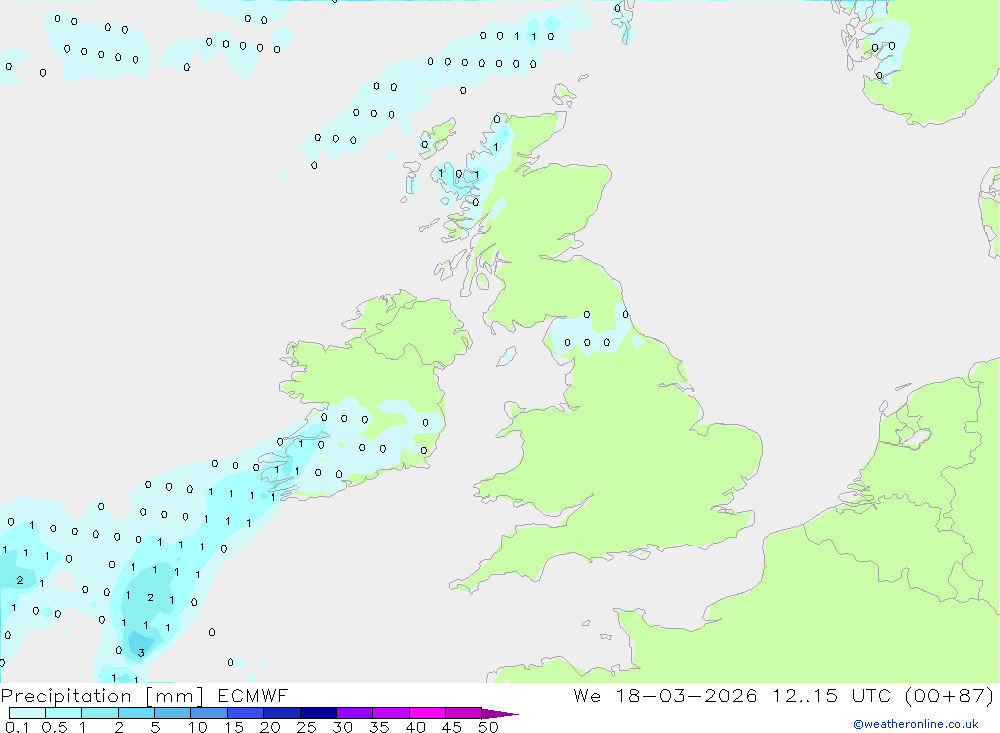Image resolution: width=1000 pixels, height=733 pixels.
Task: Click the 'ECMWF' model label
Action: point(253,695)
